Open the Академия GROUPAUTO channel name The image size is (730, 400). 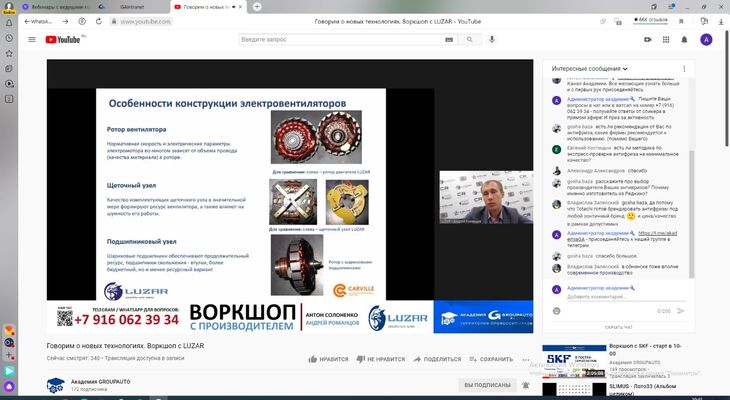pyautogui.click(x=101, y=381)
